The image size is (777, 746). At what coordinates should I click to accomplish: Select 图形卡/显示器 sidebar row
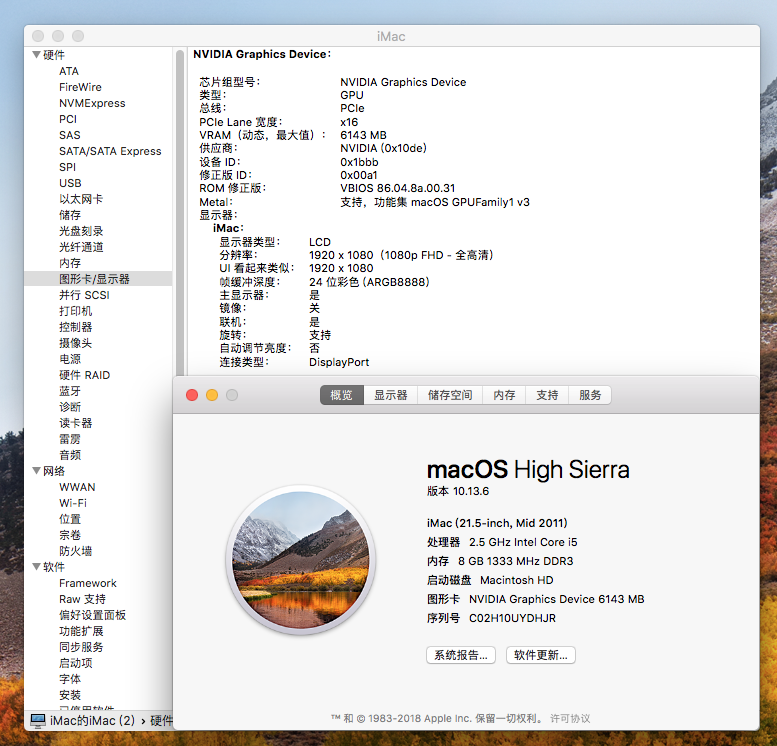98,279
